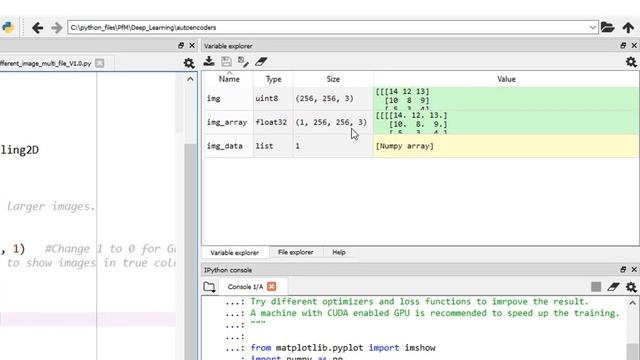Open editor pane options gear
This screenshot has width=640, height=360.
pos(189,63)
